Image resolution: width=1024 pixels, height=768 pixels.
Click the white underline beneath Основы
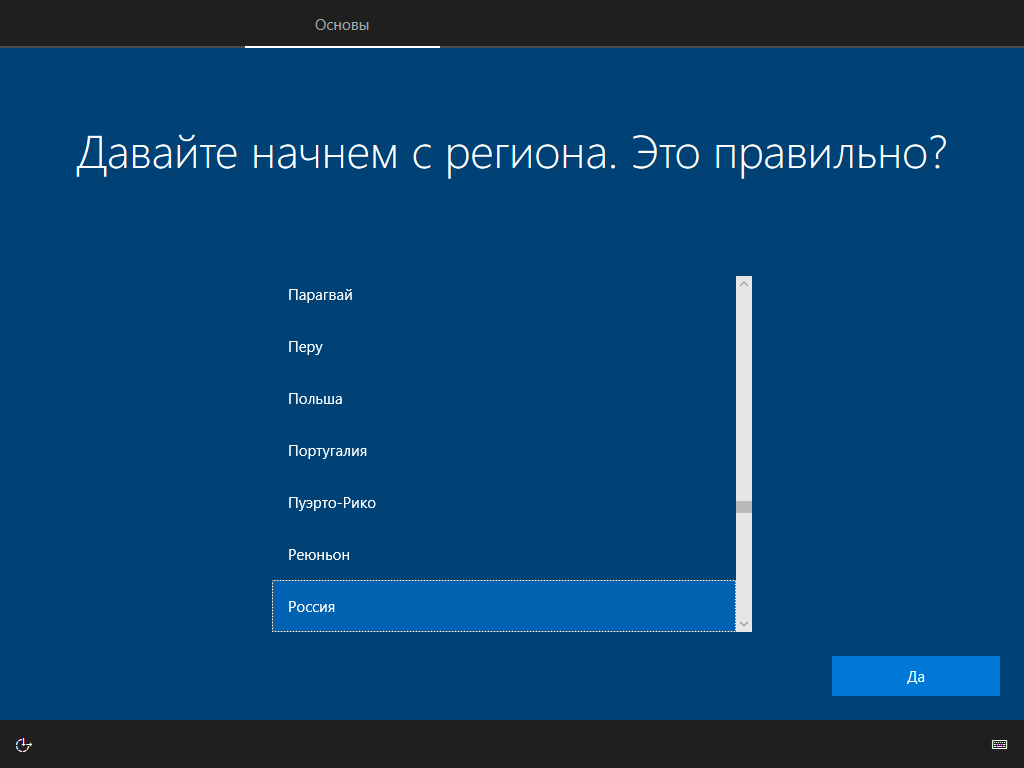[342, 47]
